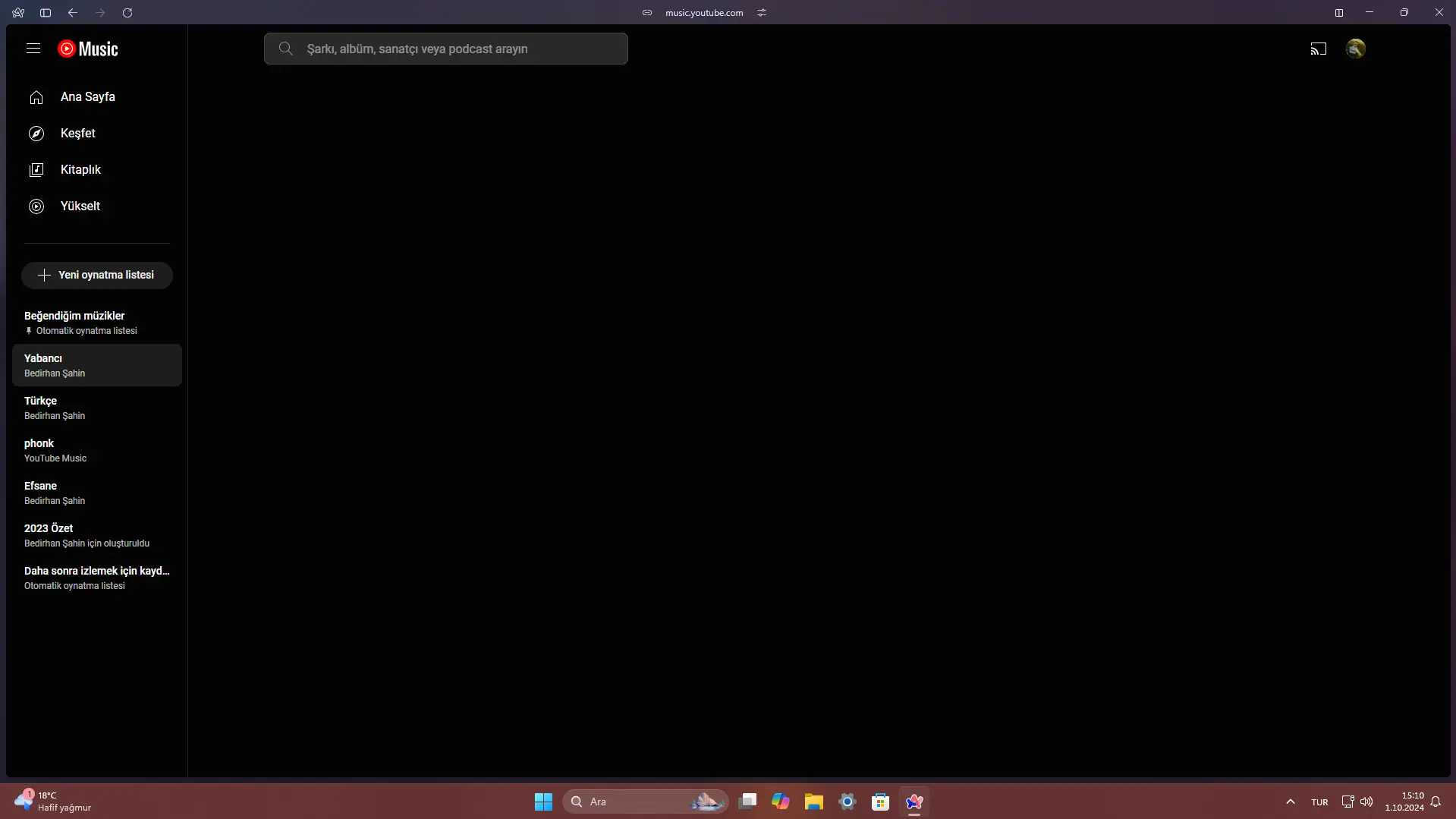Screen dimensions: 1456x819
Task: Open the Efsane playlist
Action: tap(97, 493)
